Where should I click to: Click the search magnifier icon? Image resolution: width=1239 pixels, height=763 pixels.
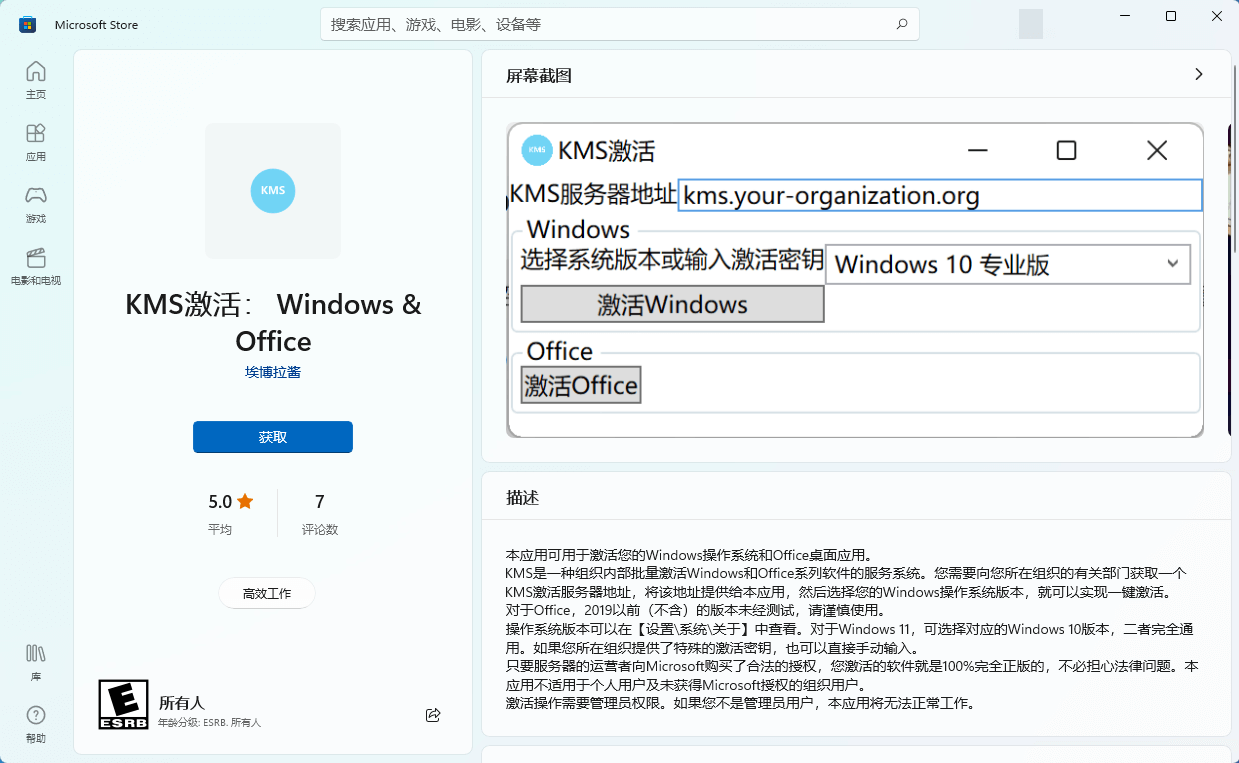(x=901, y=23)
